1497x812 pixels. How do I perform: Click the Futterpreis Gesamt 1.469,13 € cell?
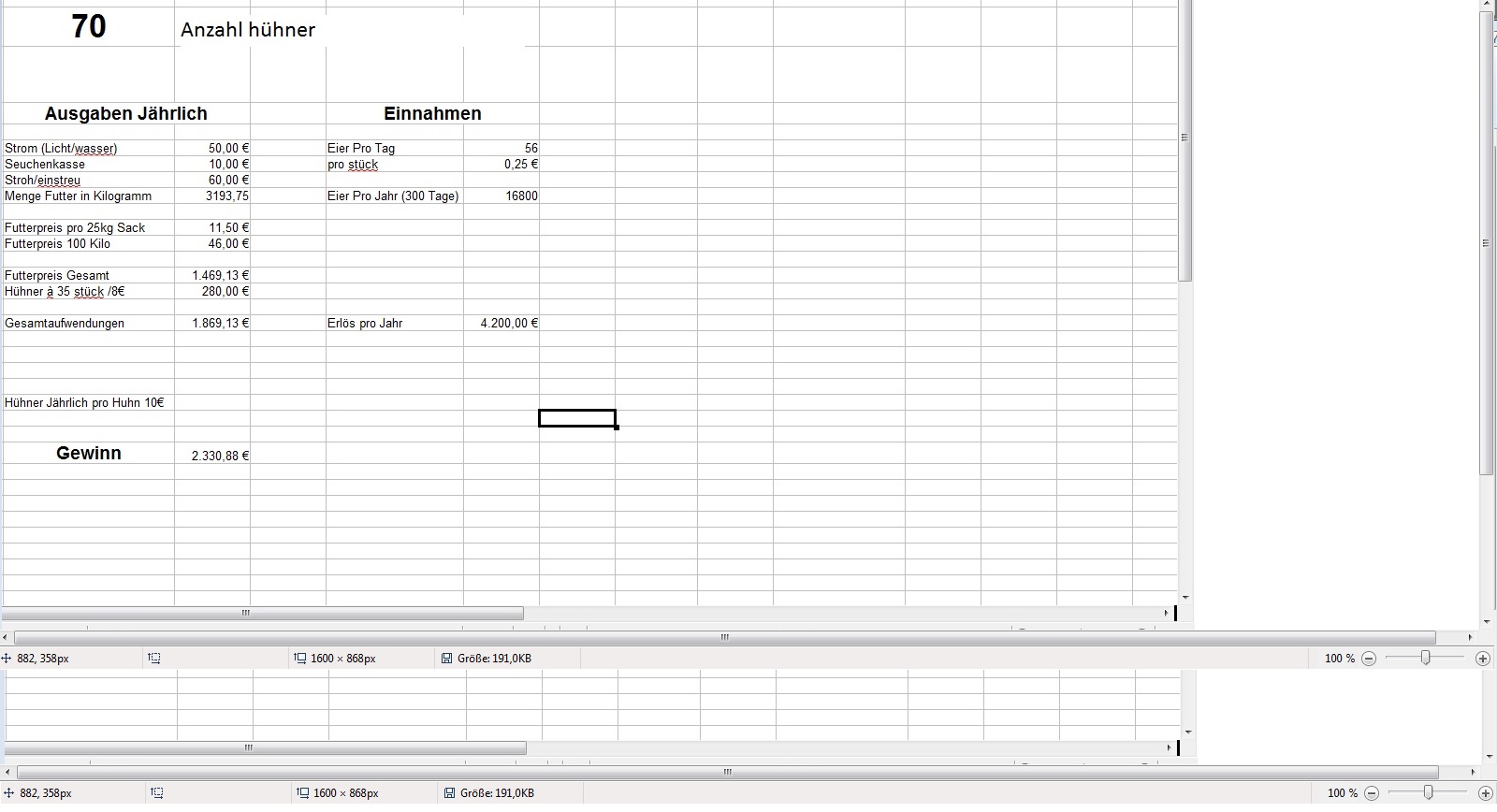tap(212, 275)
